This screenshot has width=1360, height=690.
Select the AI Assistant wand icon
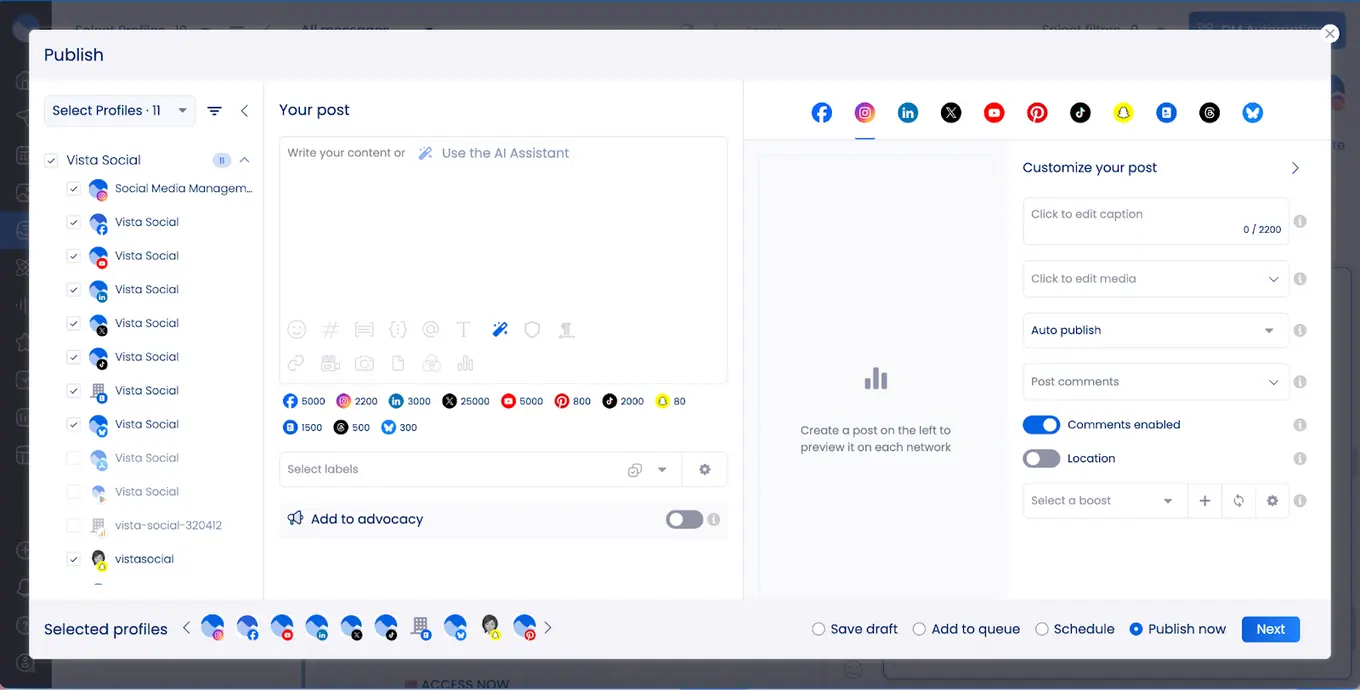tap(499, 329)
